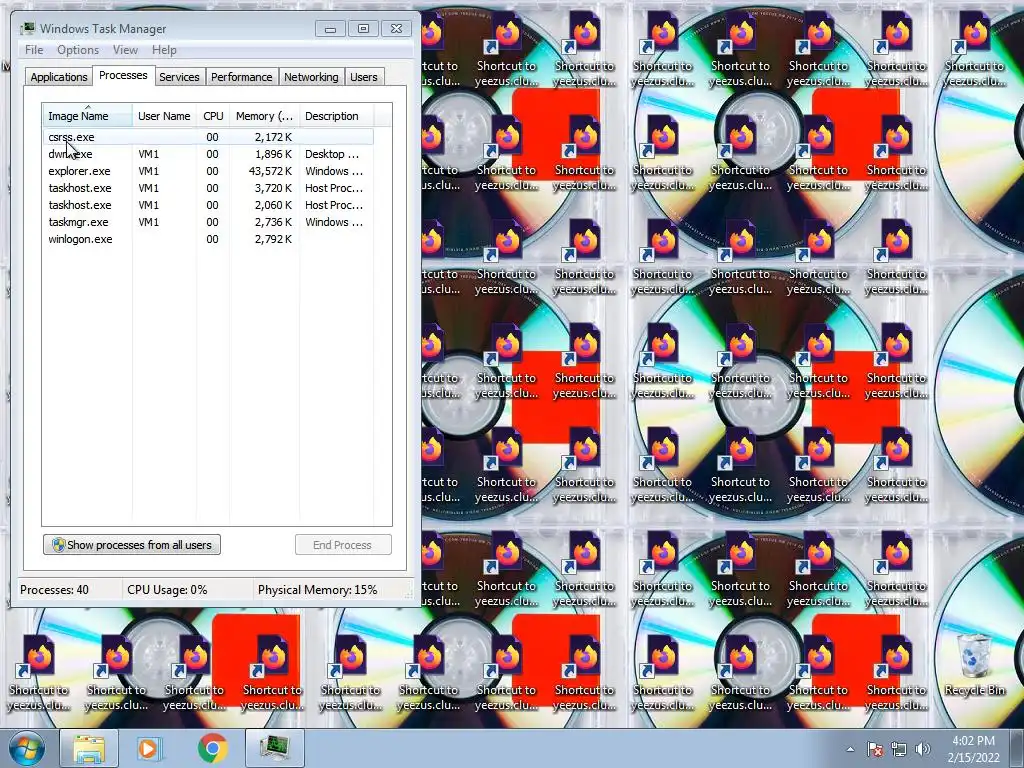Image resolution: width=1024 pixels, height=768 pixels.
Task: Select the Task Manager taskbar button
Action: coord(274,748)
